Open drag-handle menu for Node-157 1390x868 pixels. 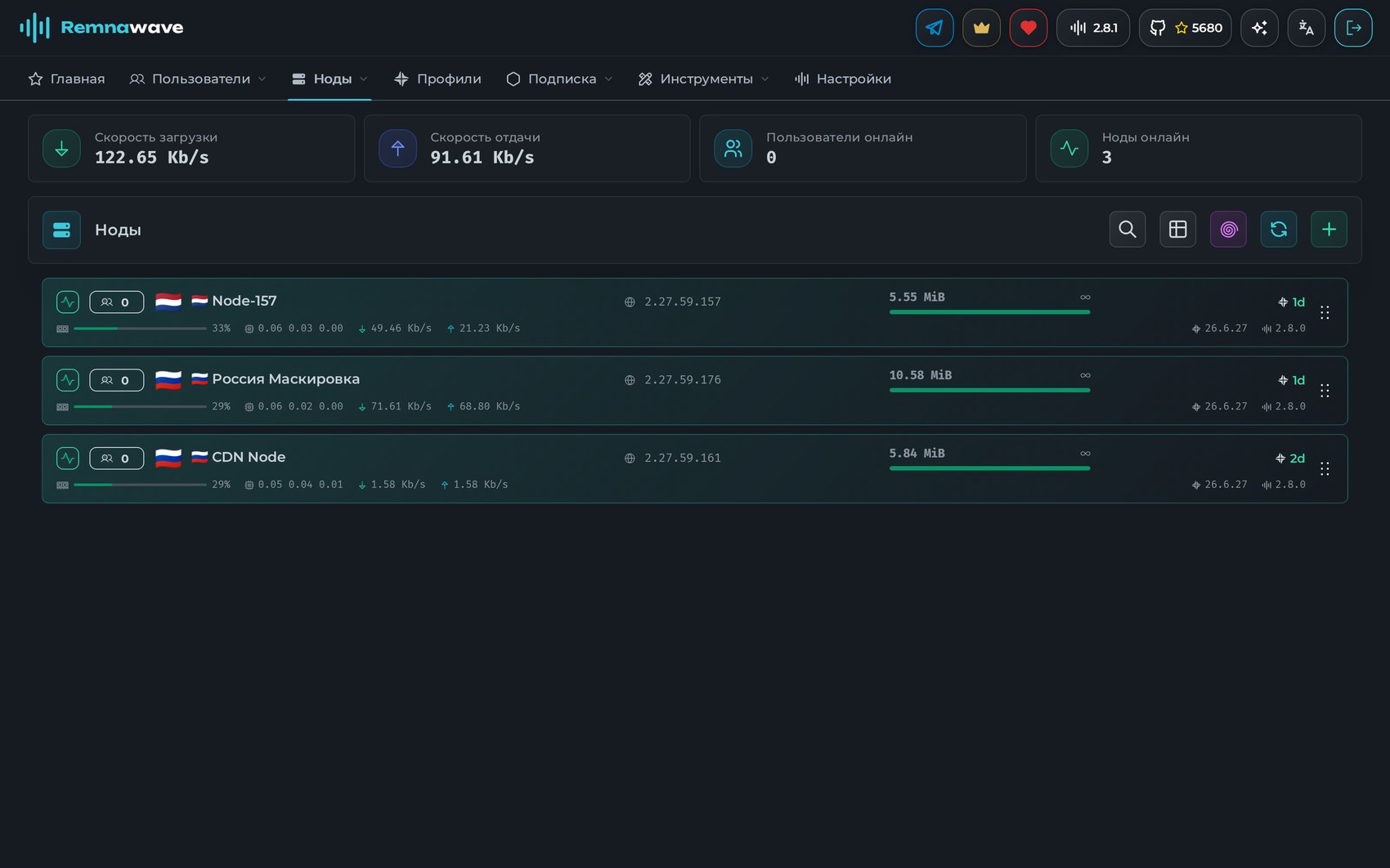(x=1325, y=313)
